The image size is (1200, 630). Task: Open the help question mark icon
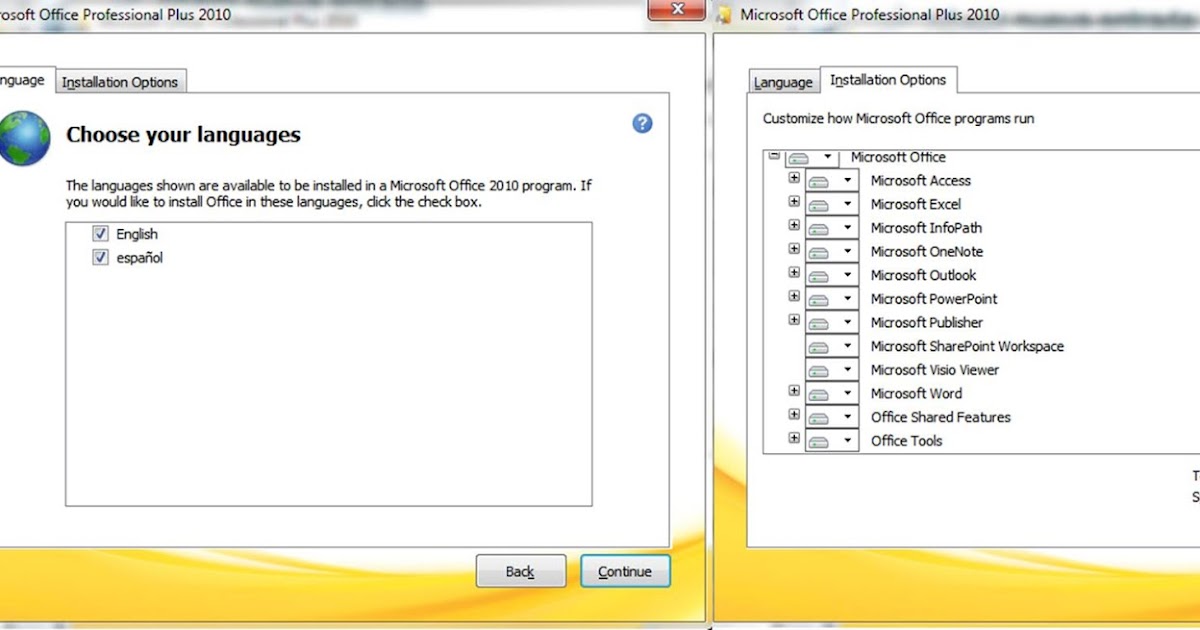(642, 123)
